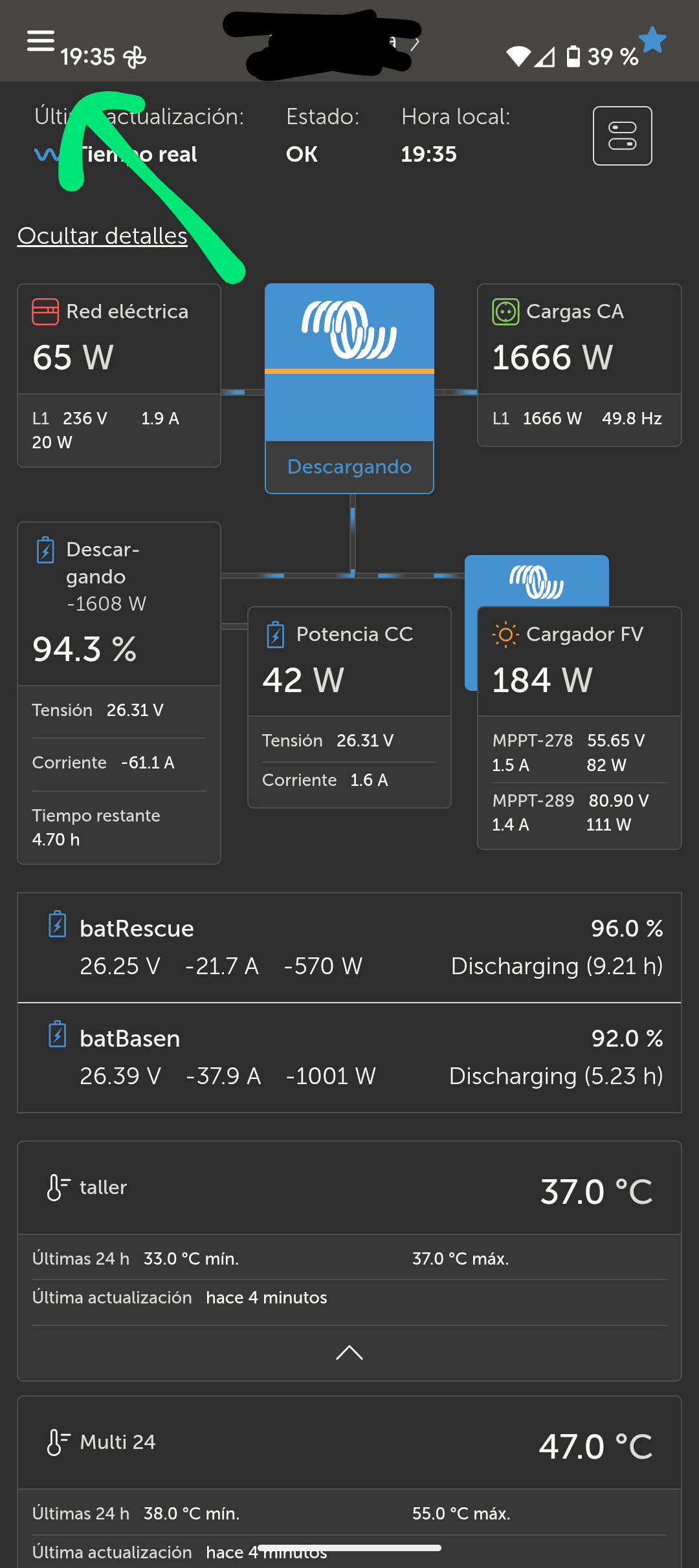Viewport: 699px width, 1568px height.
Task: Collapse the taller temperature card
Action: coord(349,1353)
